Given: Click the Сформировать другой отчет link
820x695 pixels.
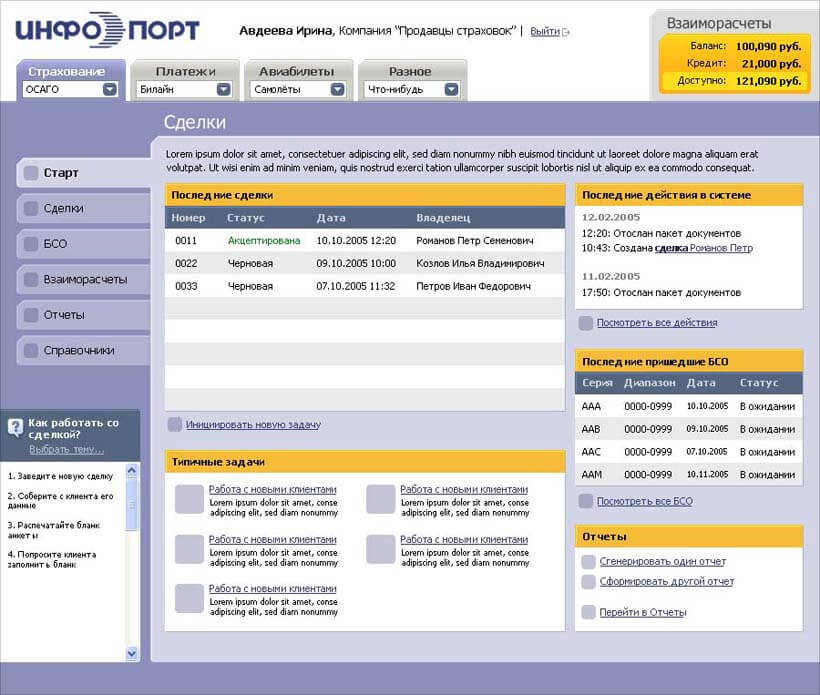Looking at the screenshot, I should [x=666, y=581].
